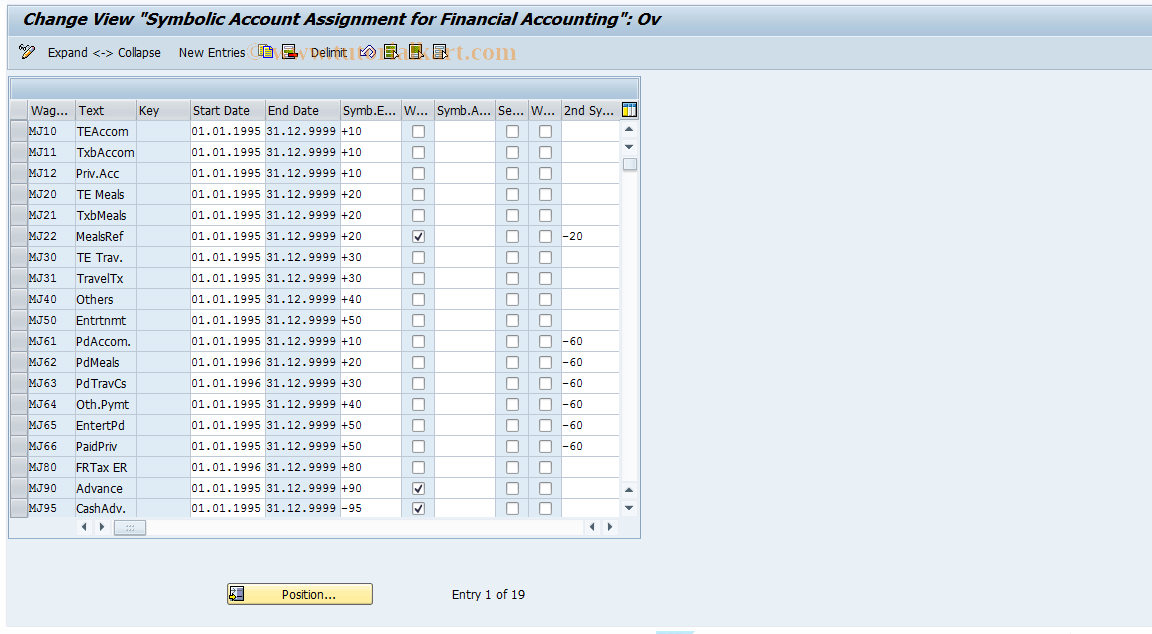Click left arrow at right end of horizontal scrollbar

(x=592, y=527)
